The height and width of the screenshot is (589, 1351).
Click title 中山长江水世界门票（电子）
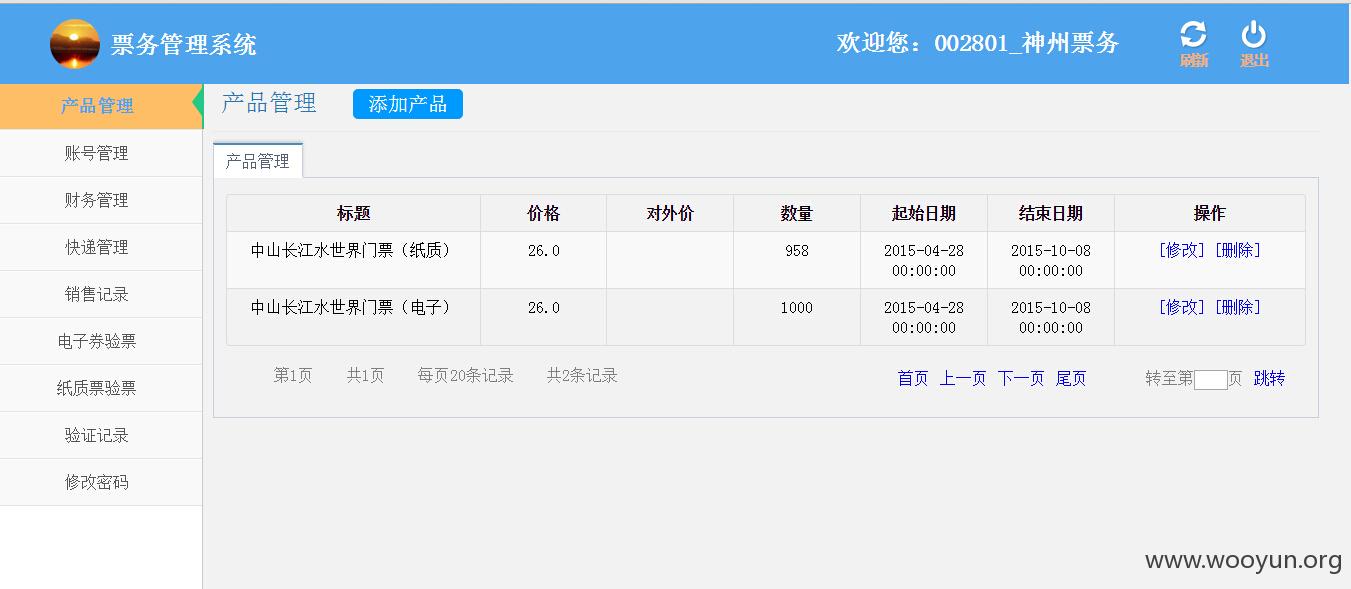point(354,307)
